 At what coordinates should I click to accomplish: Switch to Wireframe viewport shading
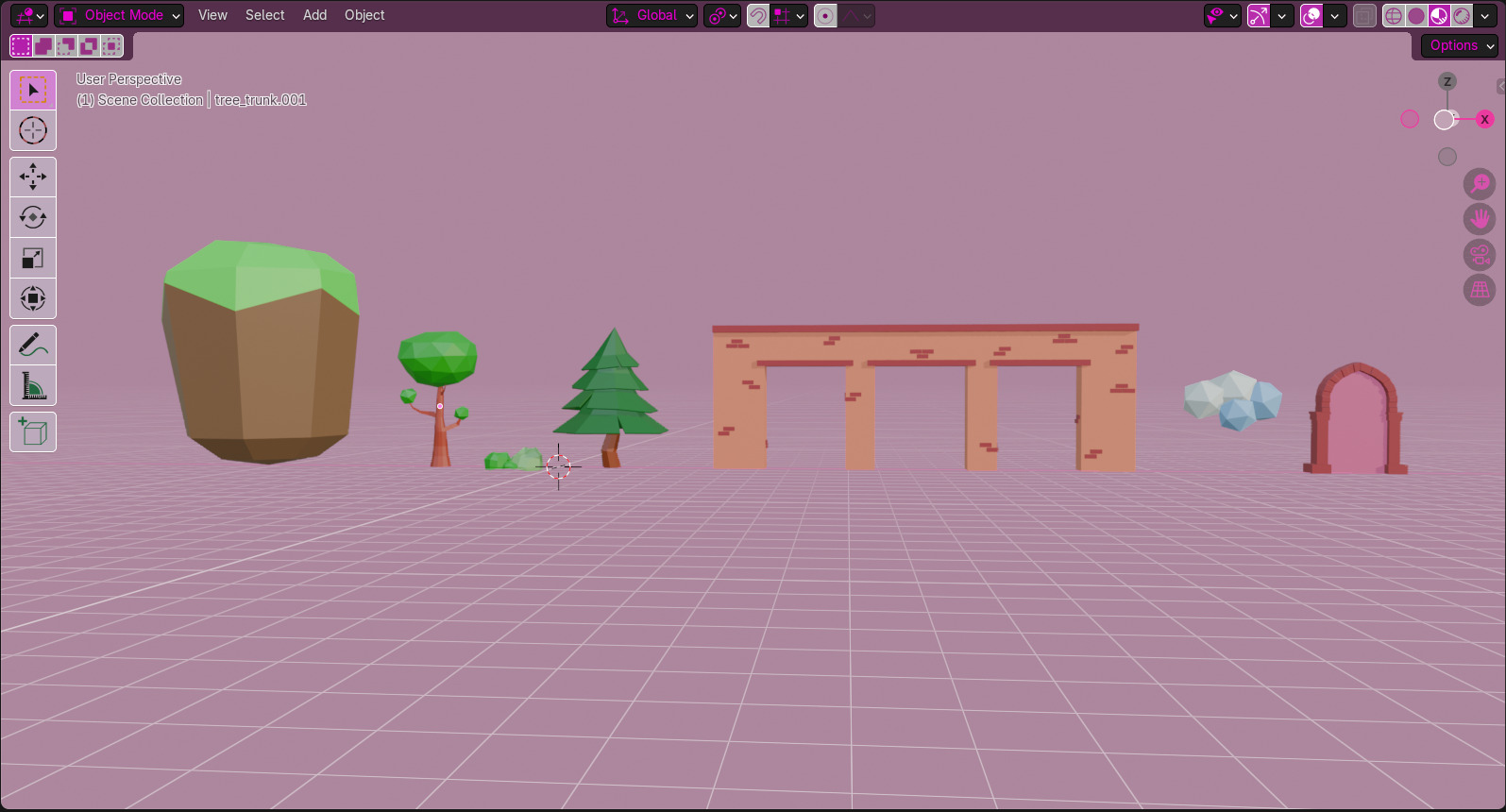(x=1394, y=15)
